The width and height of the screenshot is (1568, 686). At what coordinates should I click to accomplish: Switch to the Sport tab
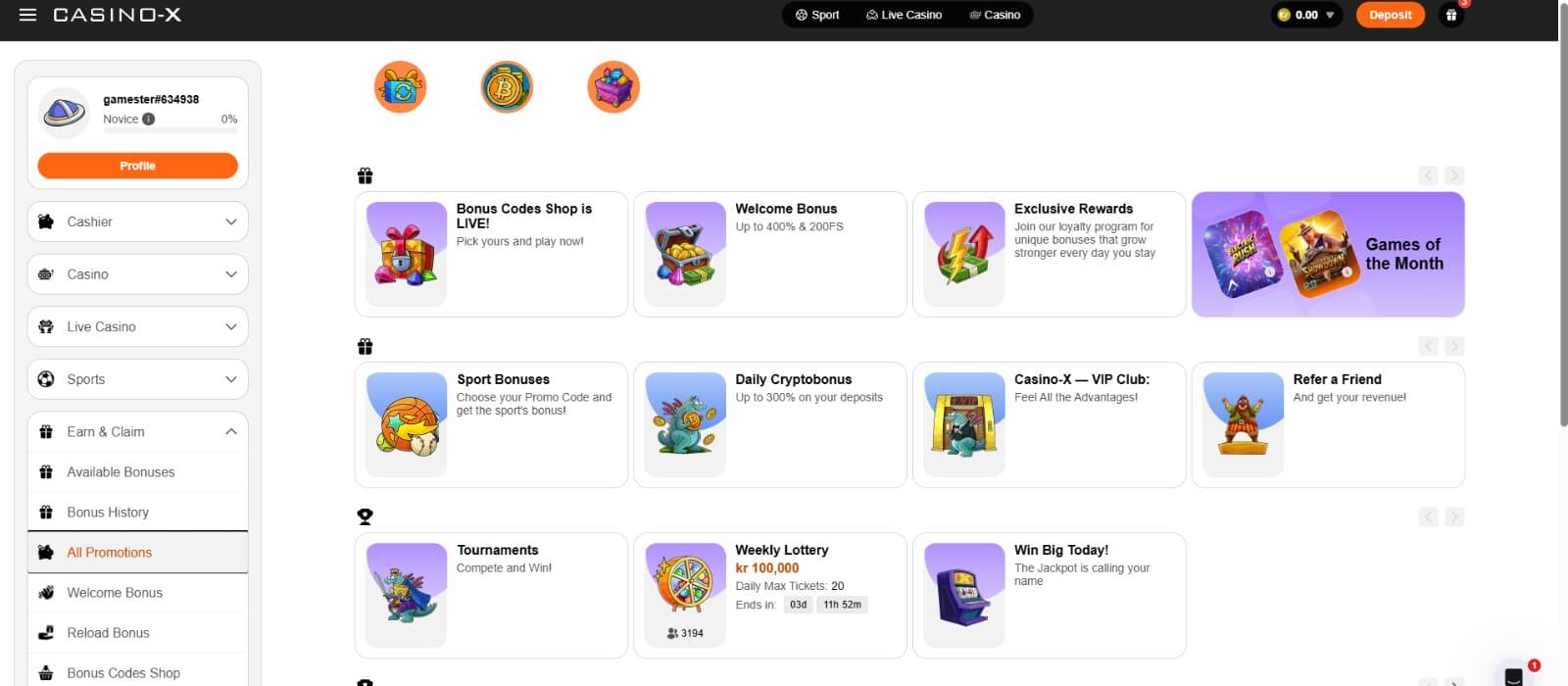click(817, 15)
